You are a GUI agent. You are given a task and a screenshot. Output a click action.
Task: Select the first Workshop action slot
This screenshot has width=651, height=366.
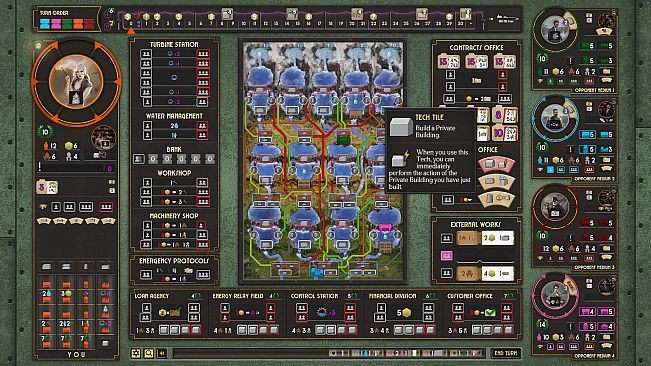click(x=147, y=182)
